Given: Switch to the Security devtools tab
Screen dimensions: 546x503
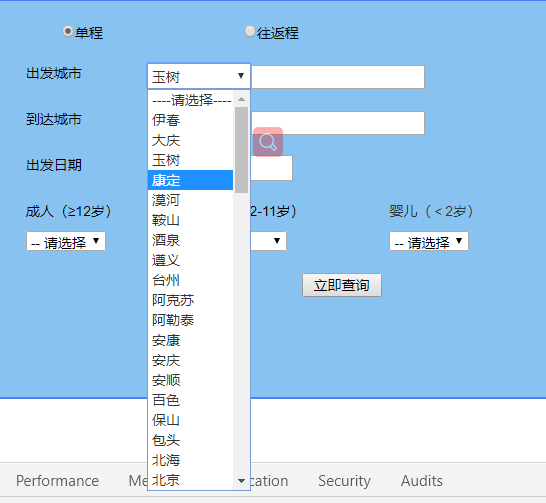Looking at the screenshot, I should tap(344, 481).
